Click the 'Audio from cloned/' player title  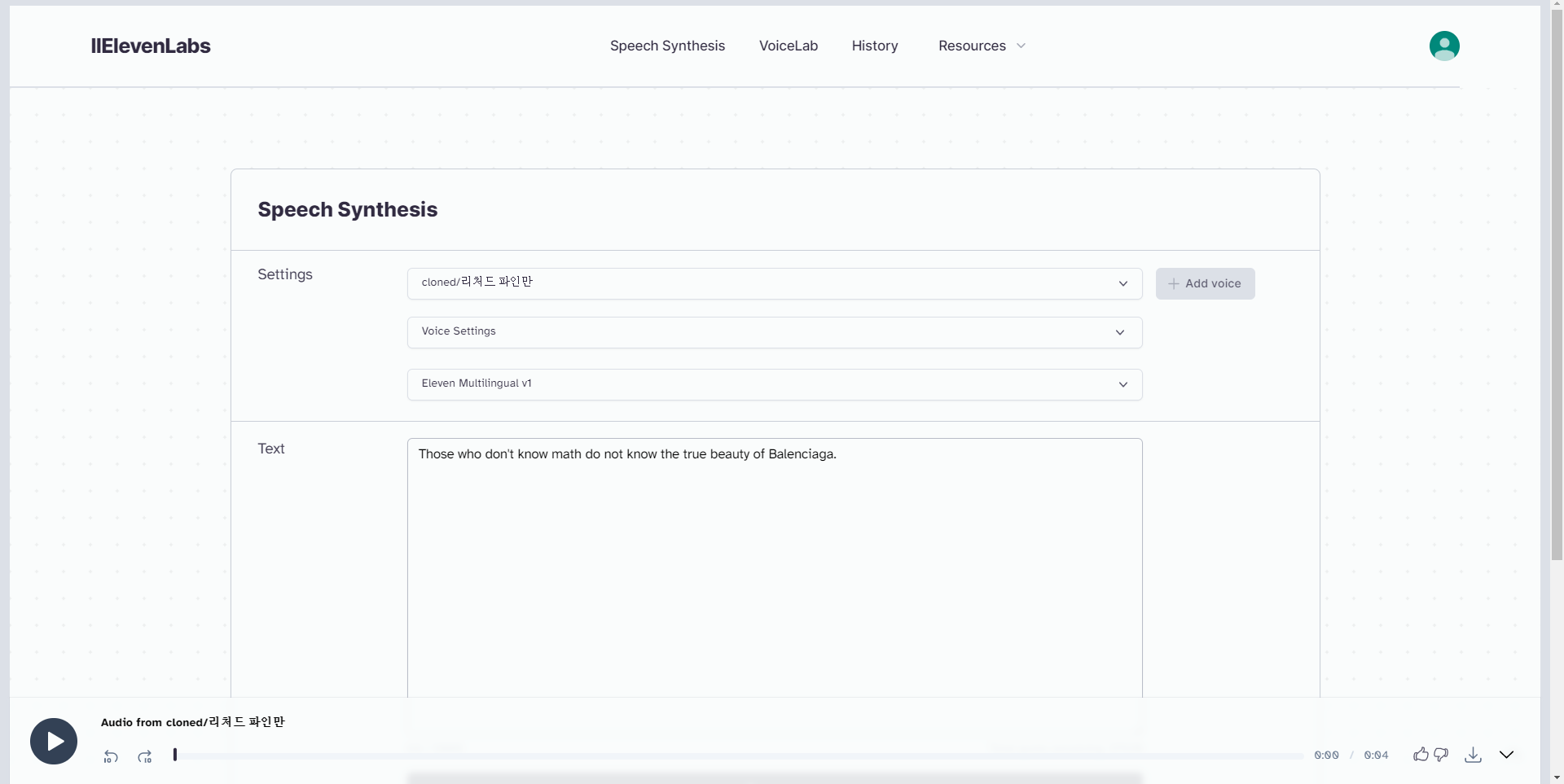(193, 722)
